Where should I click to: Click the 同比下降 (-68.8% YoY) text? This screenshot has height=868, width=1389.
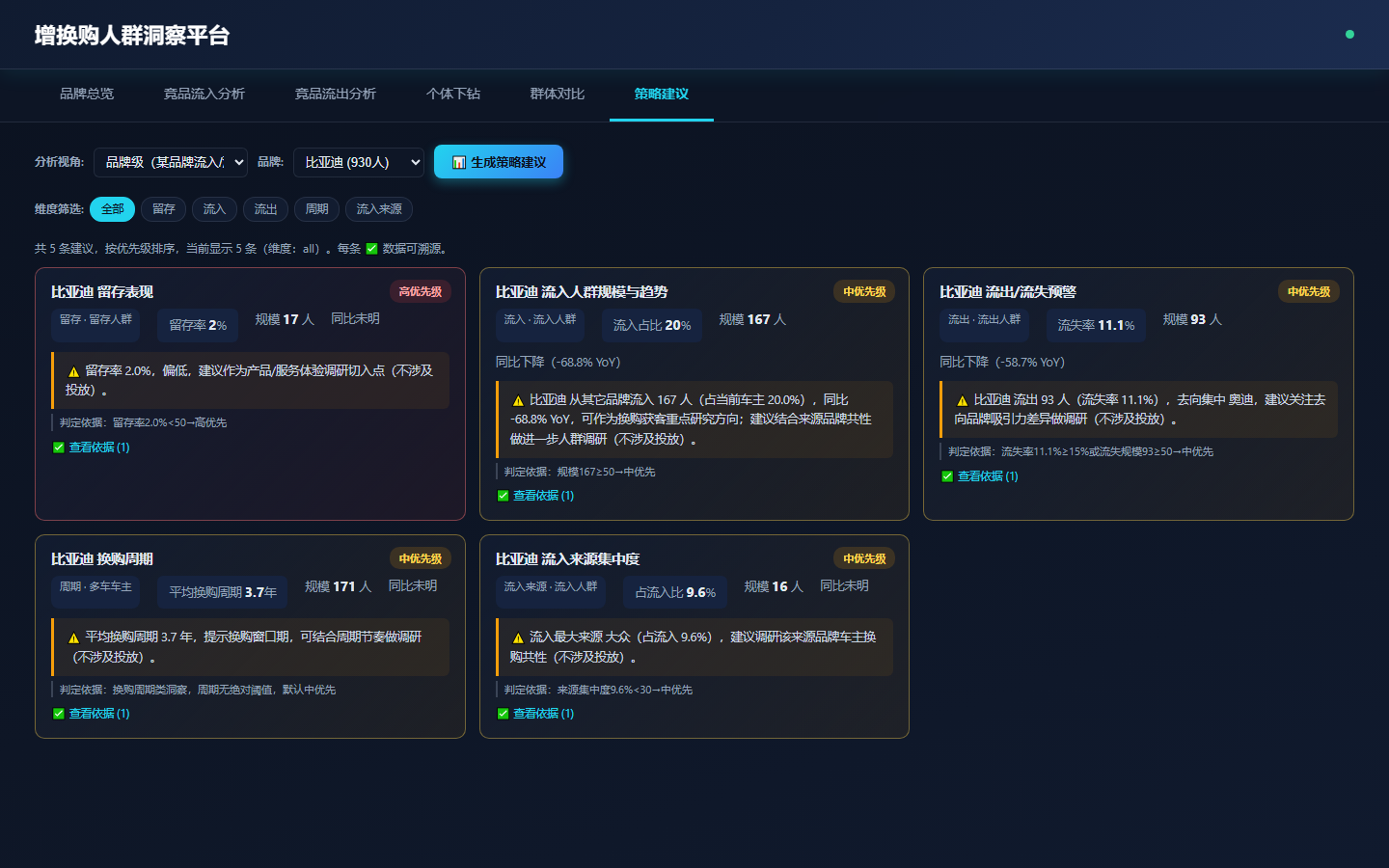click(x=558, y=363)
